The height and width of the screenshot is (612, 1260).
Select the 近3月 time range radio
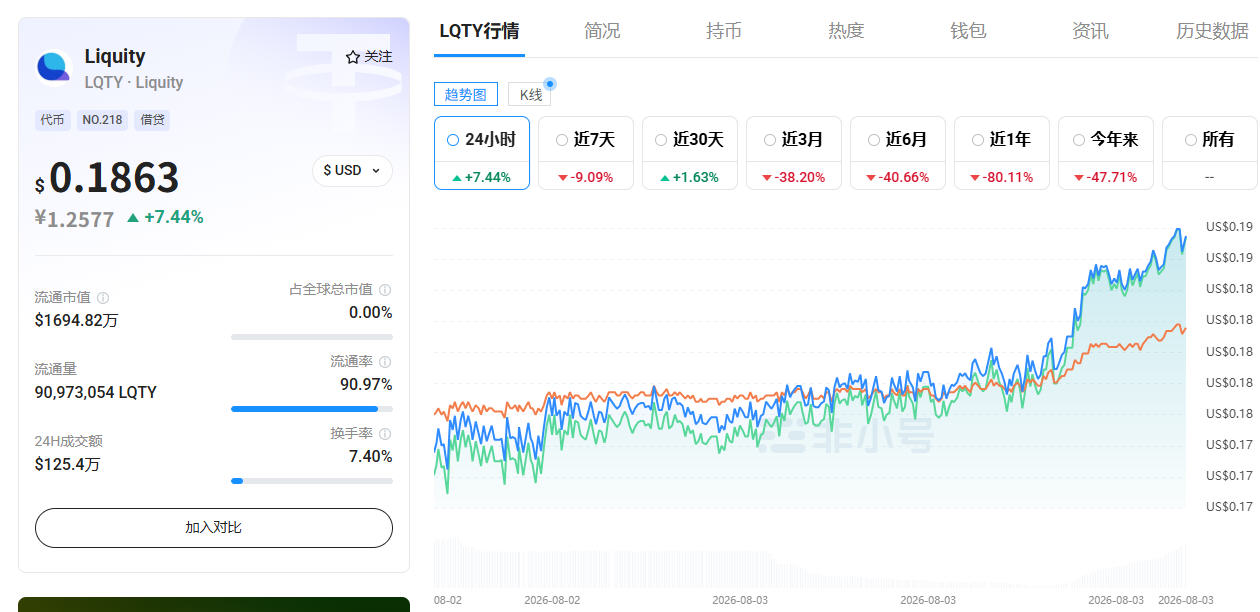click(x=769, y=140)
